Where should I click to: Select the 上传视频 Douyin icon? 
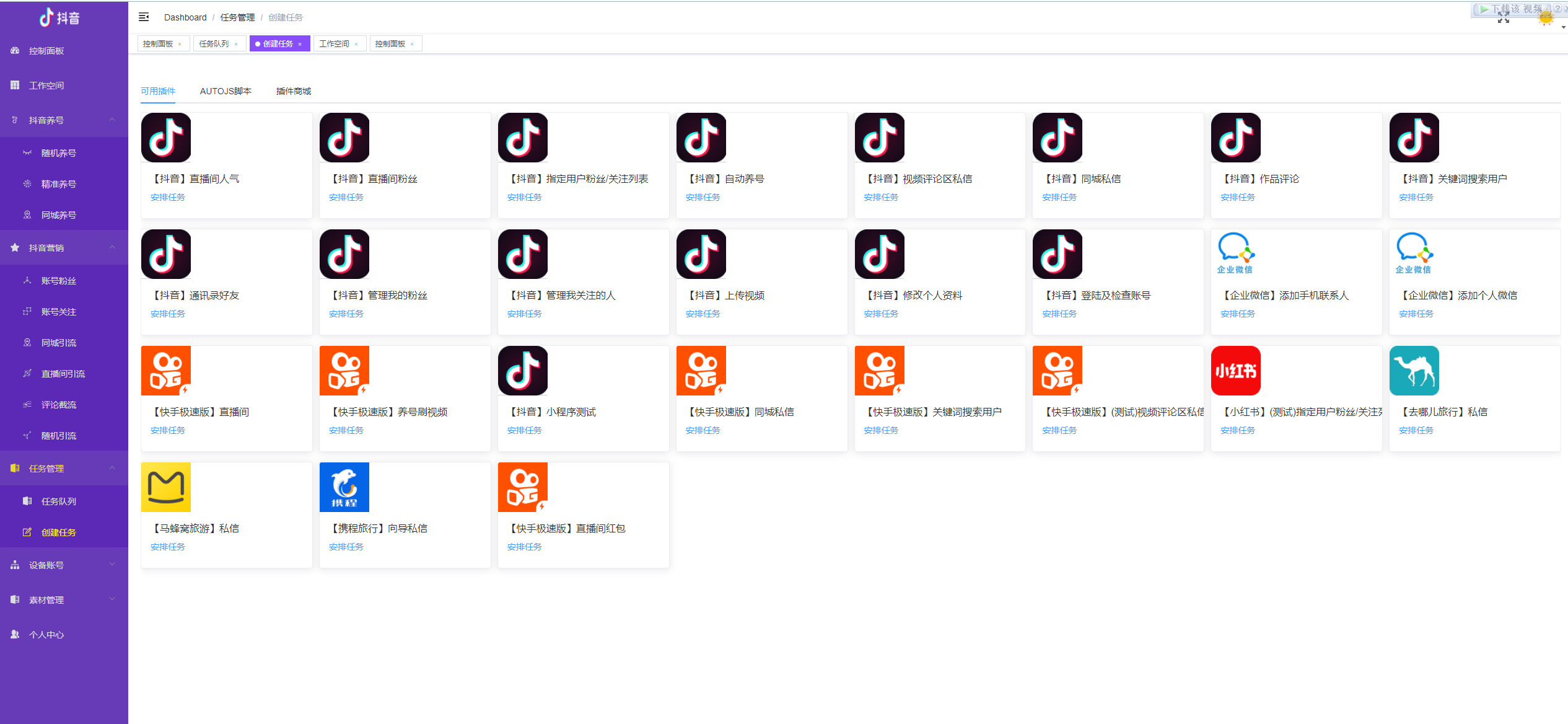tap(701, 254)
